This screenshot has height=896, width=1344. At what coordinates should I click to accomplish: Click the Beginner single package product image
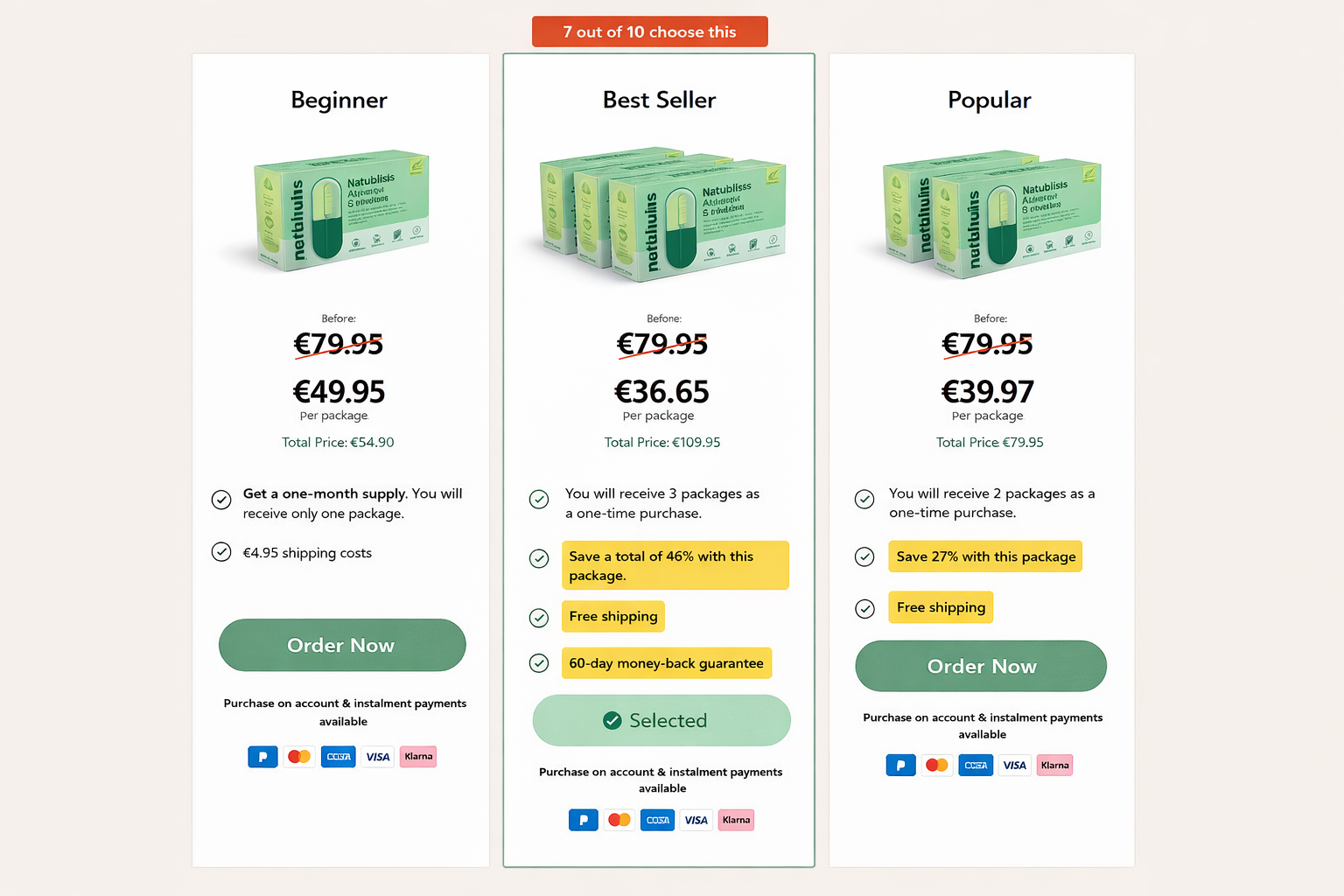pyautogui.click(x=339, y=212)
